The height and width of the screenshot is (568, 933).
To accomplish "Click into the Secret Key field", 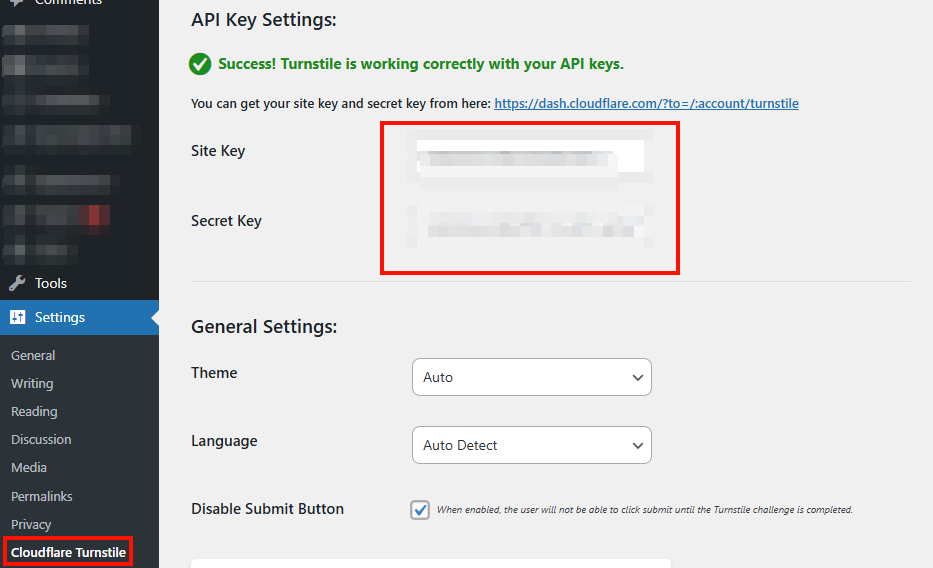I will [x=530, y=227].
